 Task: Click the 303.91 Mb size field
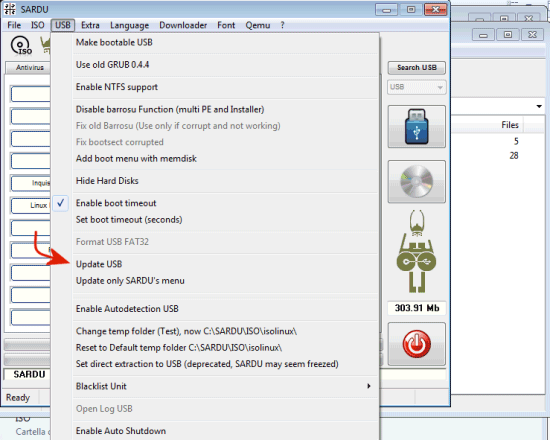coord(417,308)
